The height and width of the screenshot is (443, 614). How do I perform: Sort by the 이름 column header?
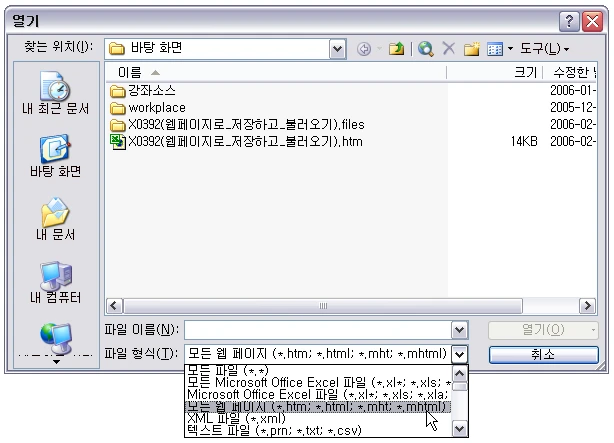[x=276, y=72]
